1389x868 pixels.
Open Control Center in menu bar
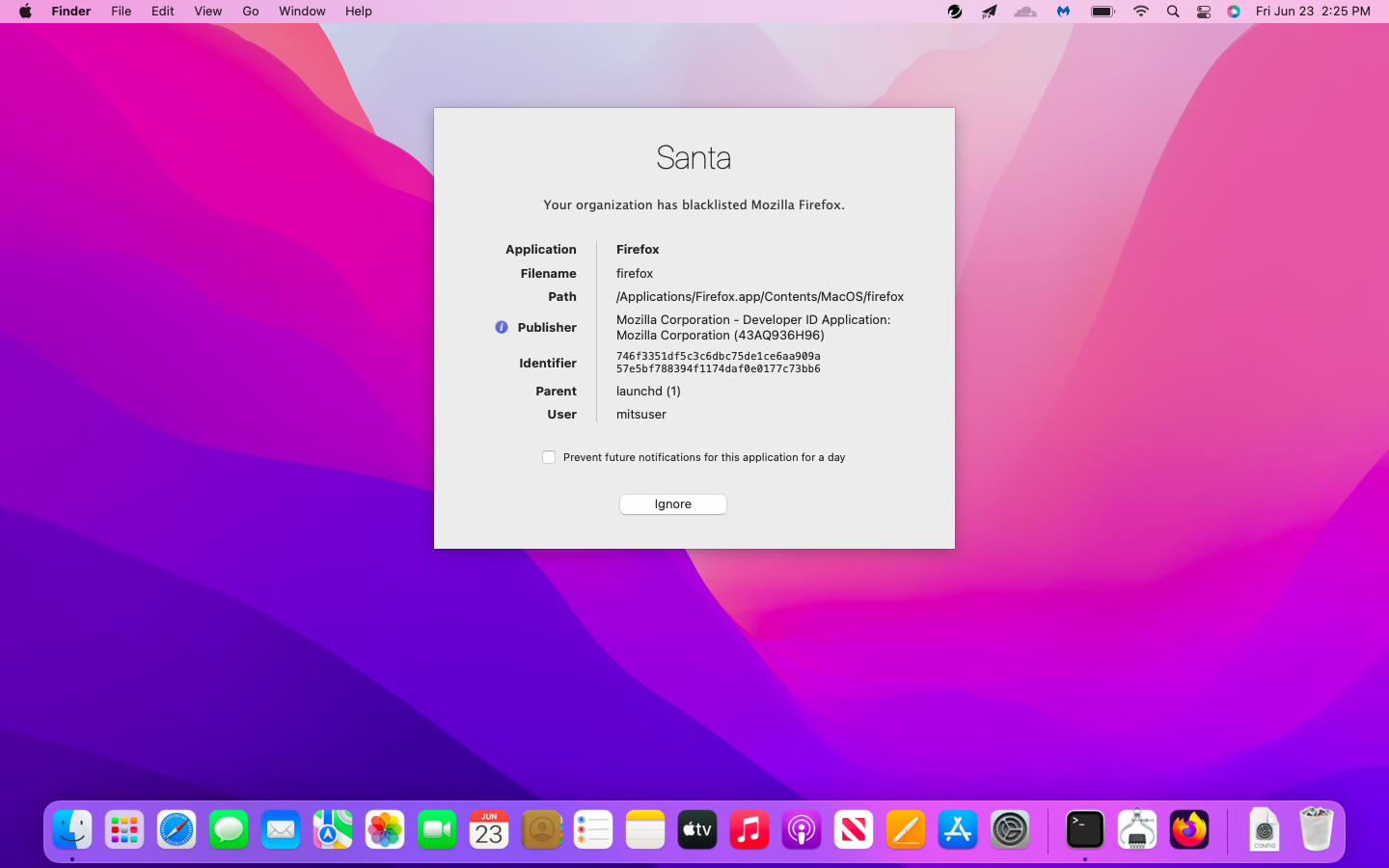tap(1204, 12)
